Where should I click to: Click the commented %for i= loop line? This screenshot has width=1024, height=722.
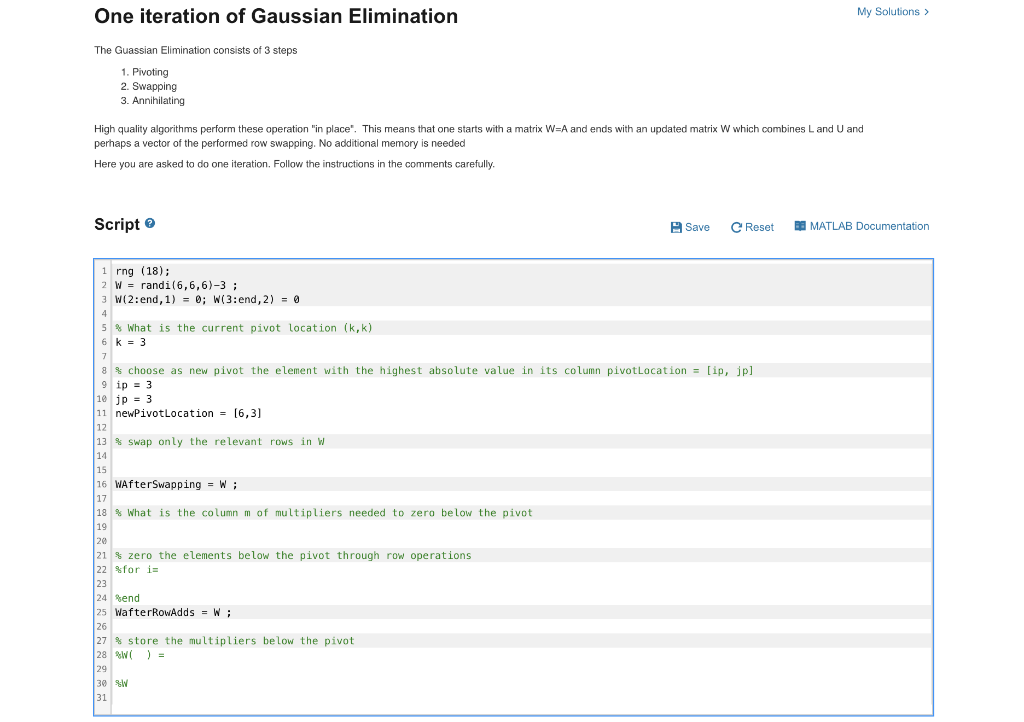coord(138,569)
